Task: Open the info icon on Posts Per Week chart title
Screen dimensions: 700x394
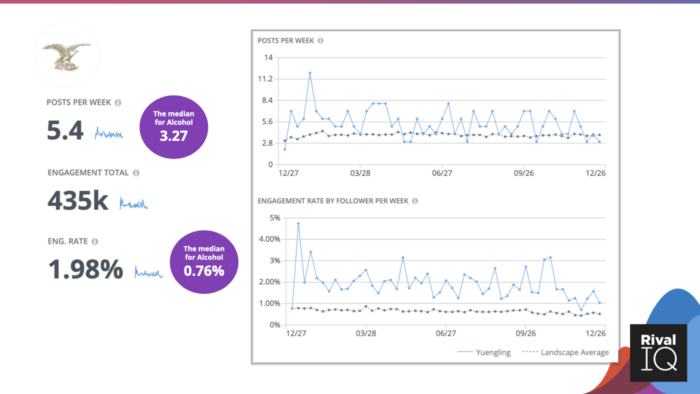Action: pos(321,41)
